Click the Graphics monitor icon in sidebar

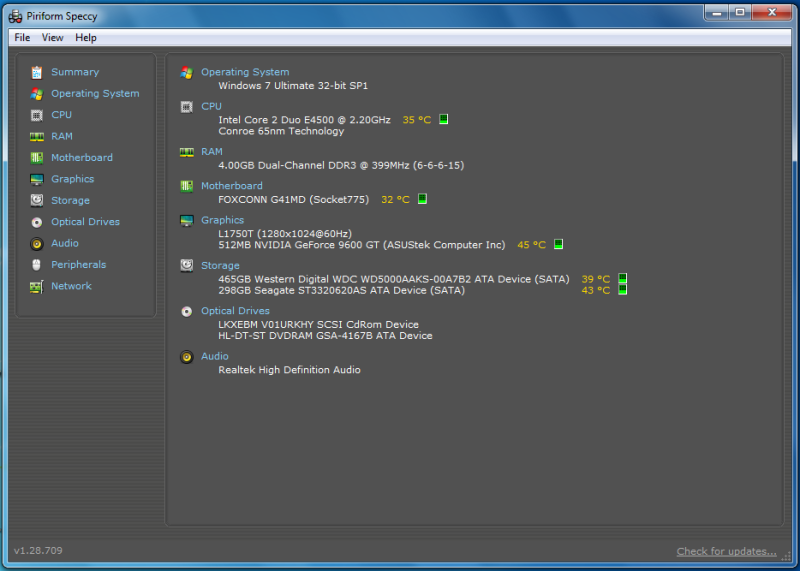[x=36, y=180]
